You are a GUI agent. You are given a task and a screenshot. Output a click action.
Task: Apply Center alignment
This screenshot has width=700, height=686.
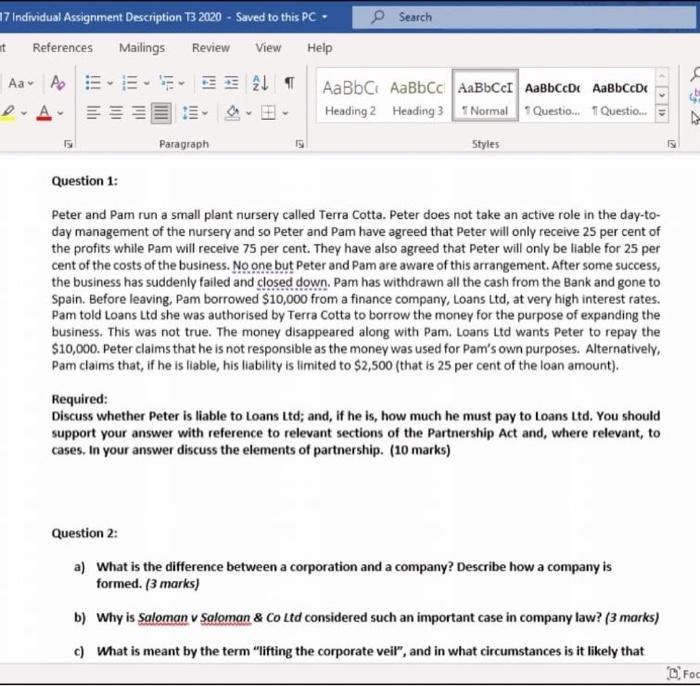coord(116,112)
